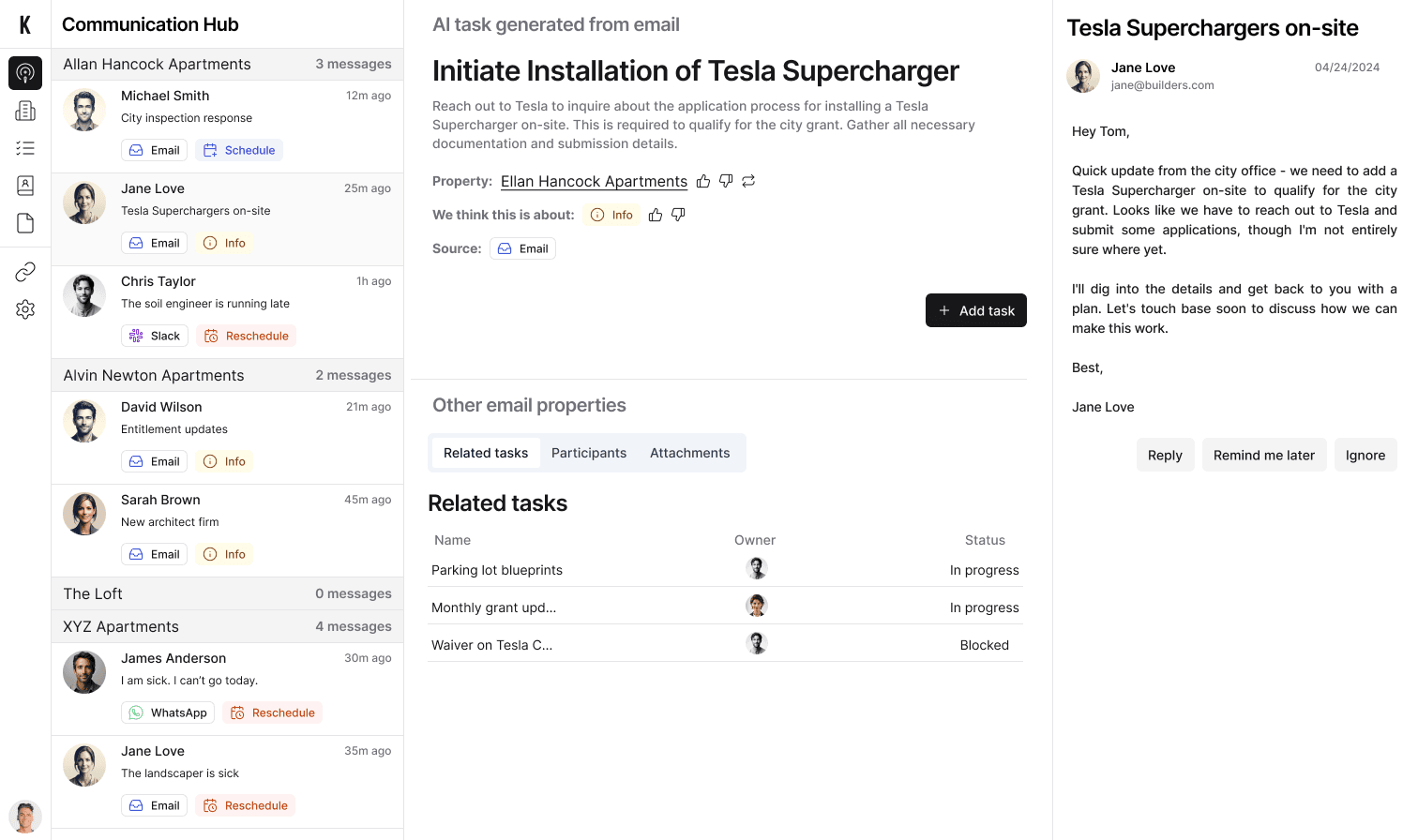Expand The Loft group header
Screen dimensions: 1418x840
(227, 593)
